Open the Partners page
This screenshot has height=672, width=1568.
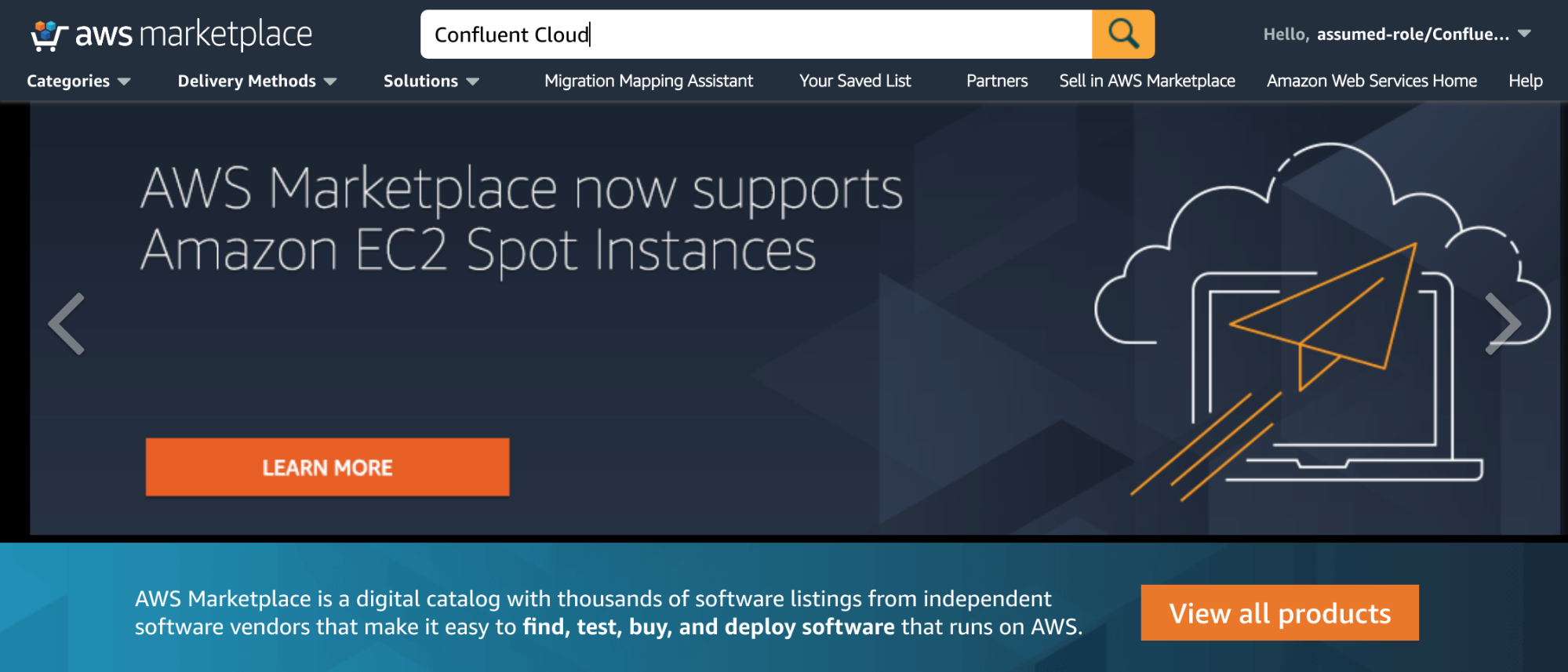click(x=997, y=81)
